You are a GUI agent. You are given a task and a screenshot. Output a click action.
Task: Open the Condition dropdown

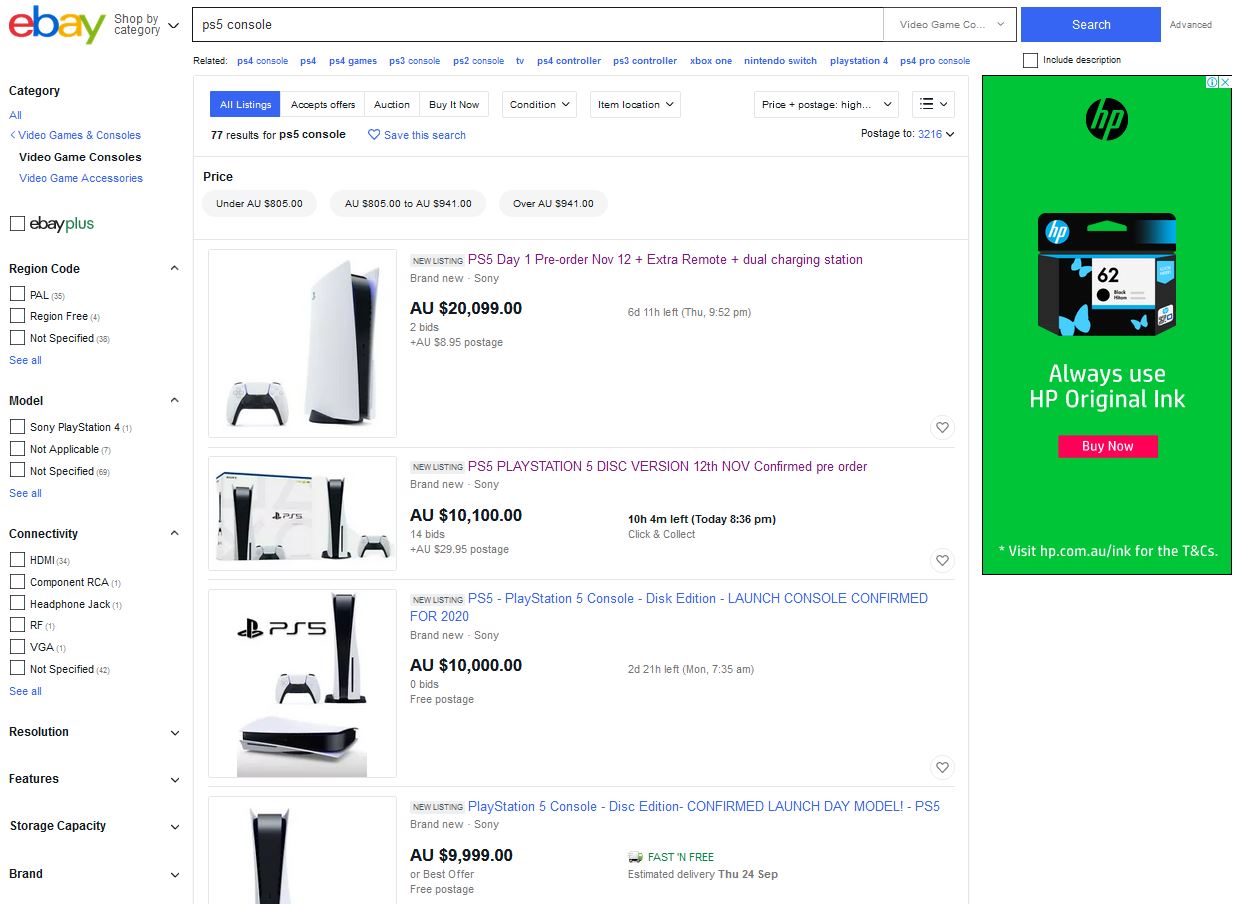coord(539,104)
